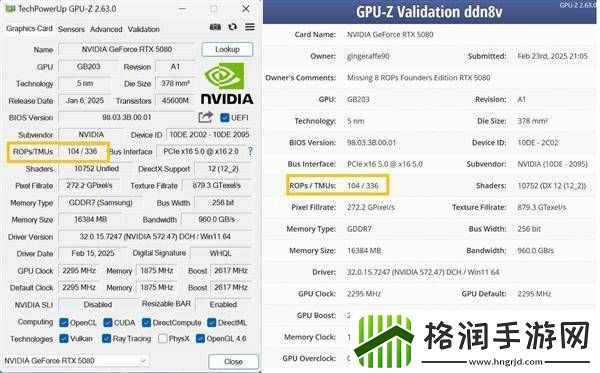
Task: Toggle the CUDA checkbox
Action: [108, 323]
